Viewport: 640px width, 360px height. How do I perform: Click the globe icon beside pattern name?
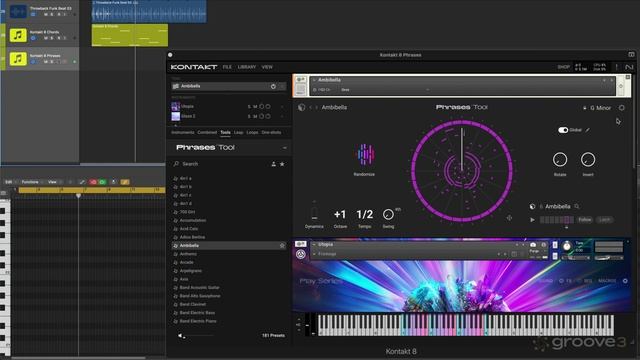click(x=532, y=207)
